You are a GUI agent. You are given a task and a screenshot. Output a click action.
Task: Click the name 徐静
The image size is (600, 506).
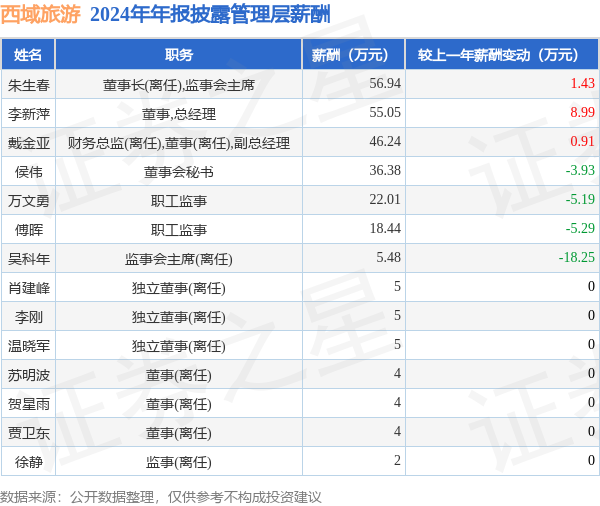(29, 463)
